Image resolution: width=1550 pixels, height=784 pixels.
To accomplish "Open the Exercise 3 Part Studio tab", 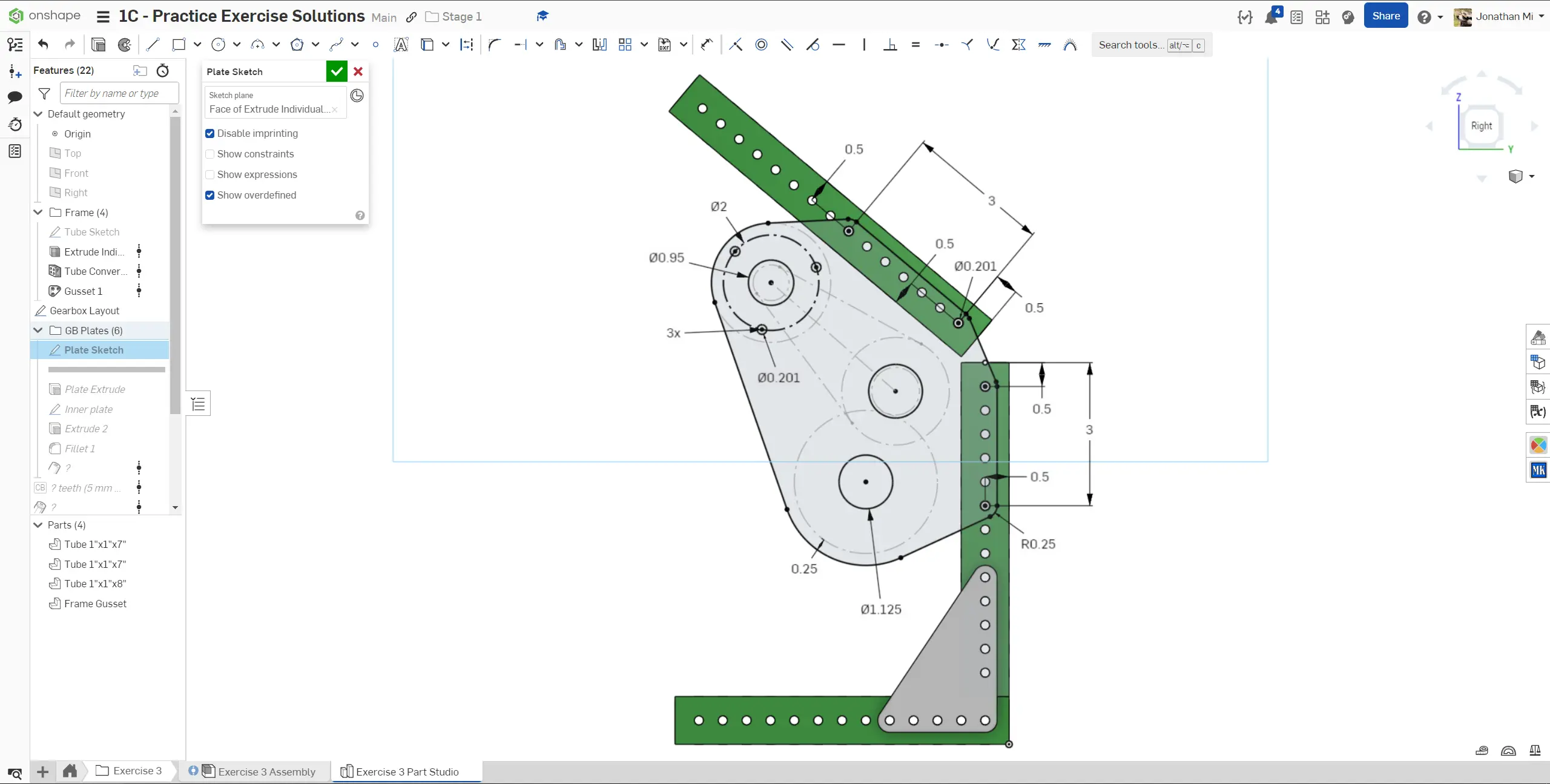I will click(407, 771).
